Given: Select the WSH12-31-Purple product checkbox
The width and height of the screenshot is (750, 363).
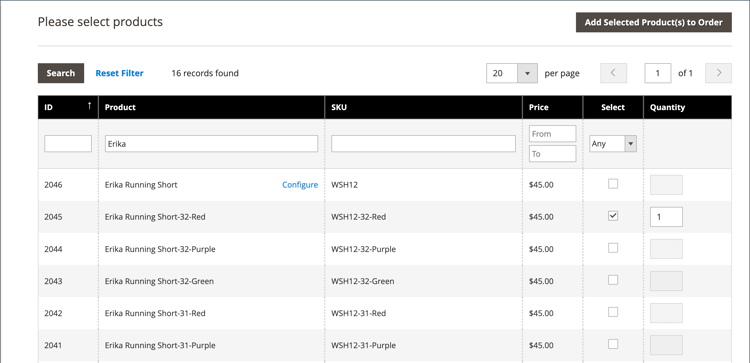Looking at the screenshot, I should [613, 344].
